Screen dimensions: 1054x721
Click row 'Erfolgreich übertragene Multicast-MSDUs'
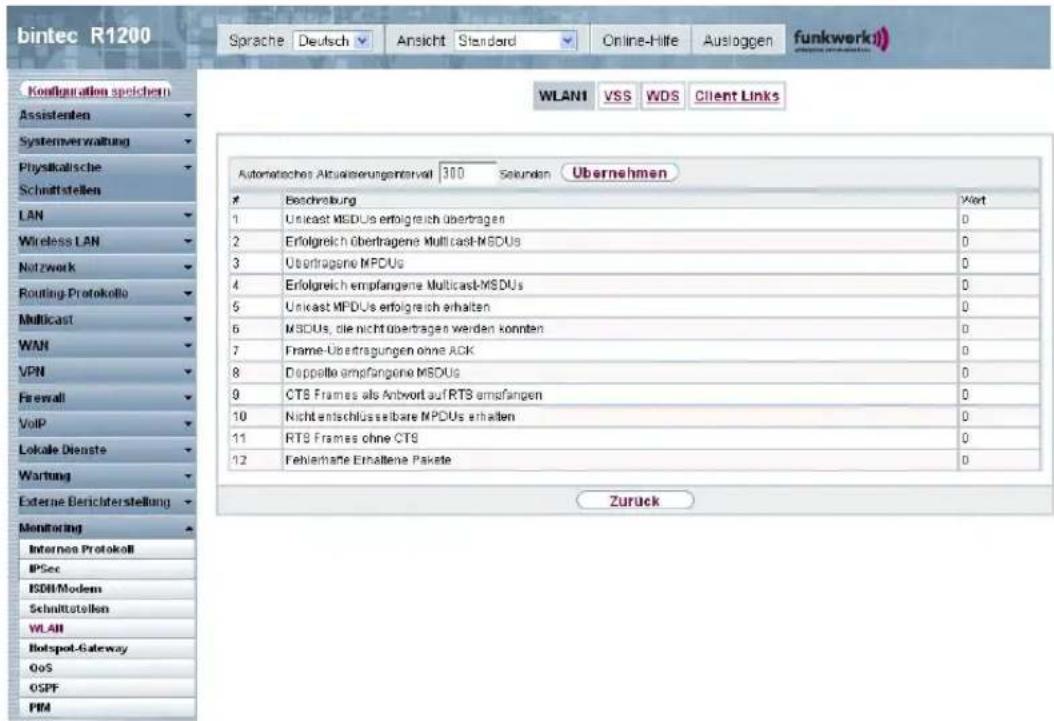pos(634,241)
